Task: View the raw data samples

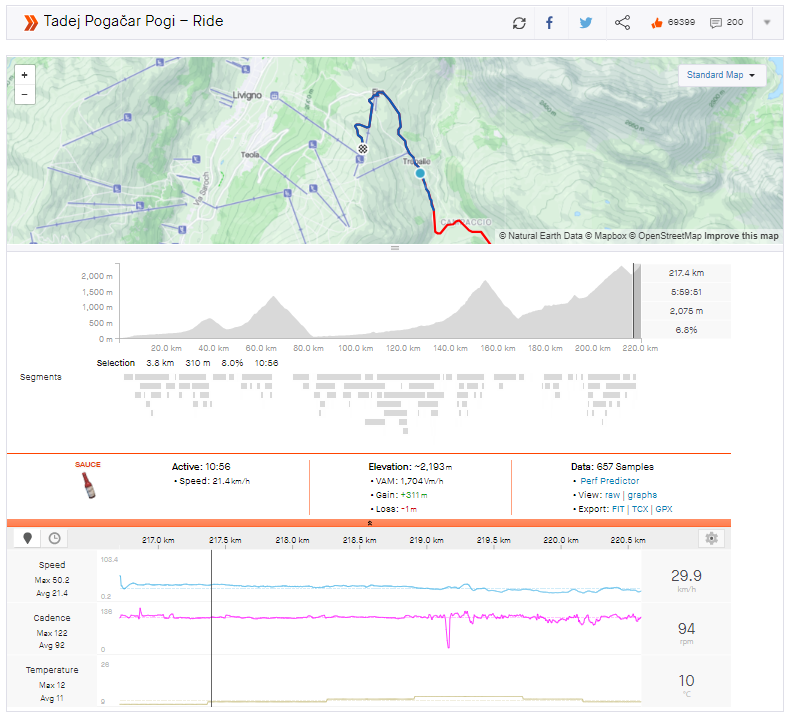Action: [612, 495]
